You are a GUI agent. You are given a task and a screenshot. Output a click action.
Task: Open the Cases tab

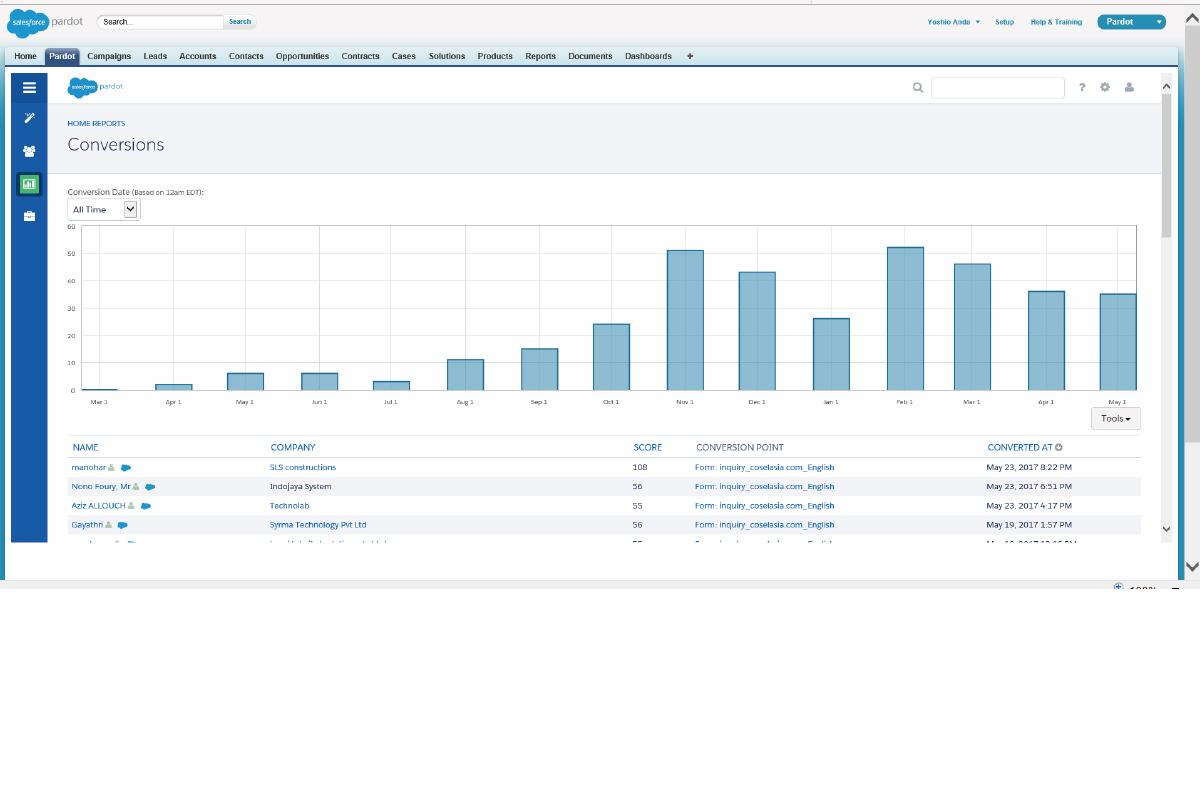(x=404, y=56)
